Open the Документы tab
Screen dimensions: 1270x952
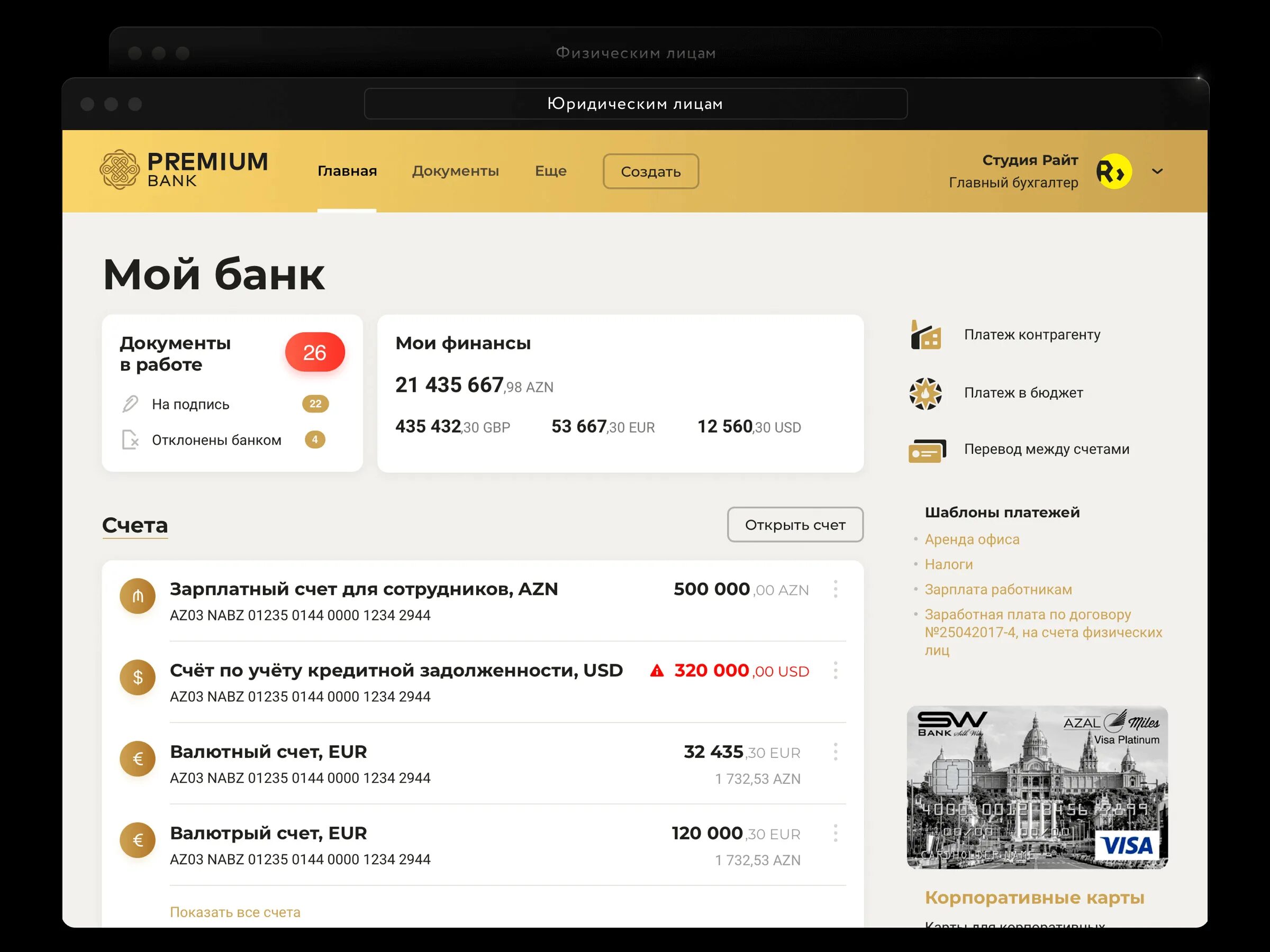(x=455, y=171)
